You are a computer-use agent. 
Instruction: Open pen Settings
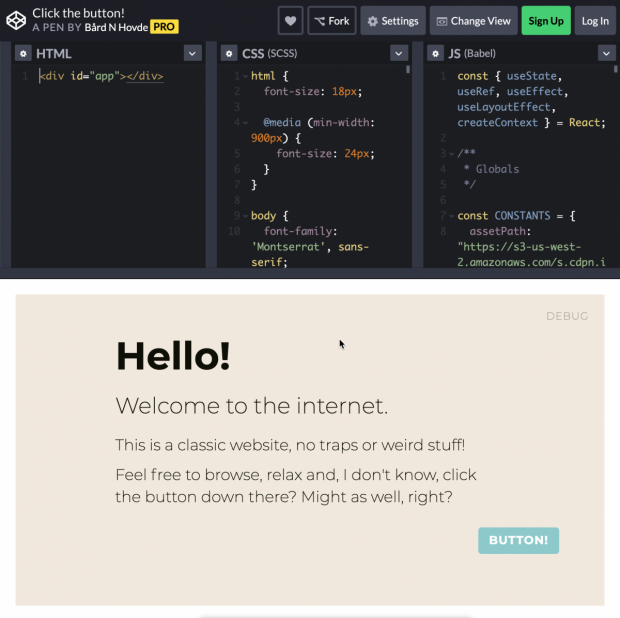[x=393, y=21]
